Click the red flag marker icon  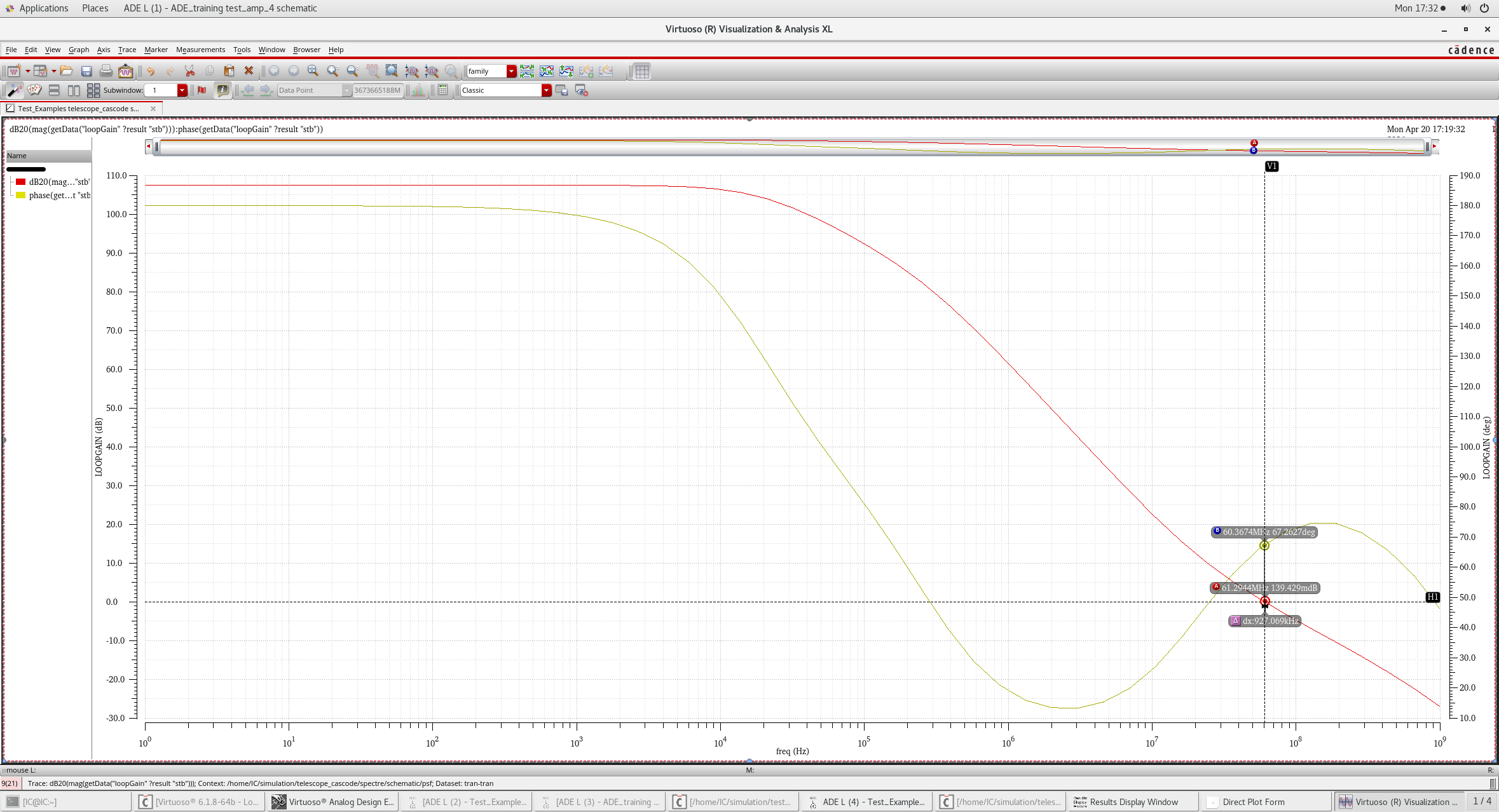202,90
